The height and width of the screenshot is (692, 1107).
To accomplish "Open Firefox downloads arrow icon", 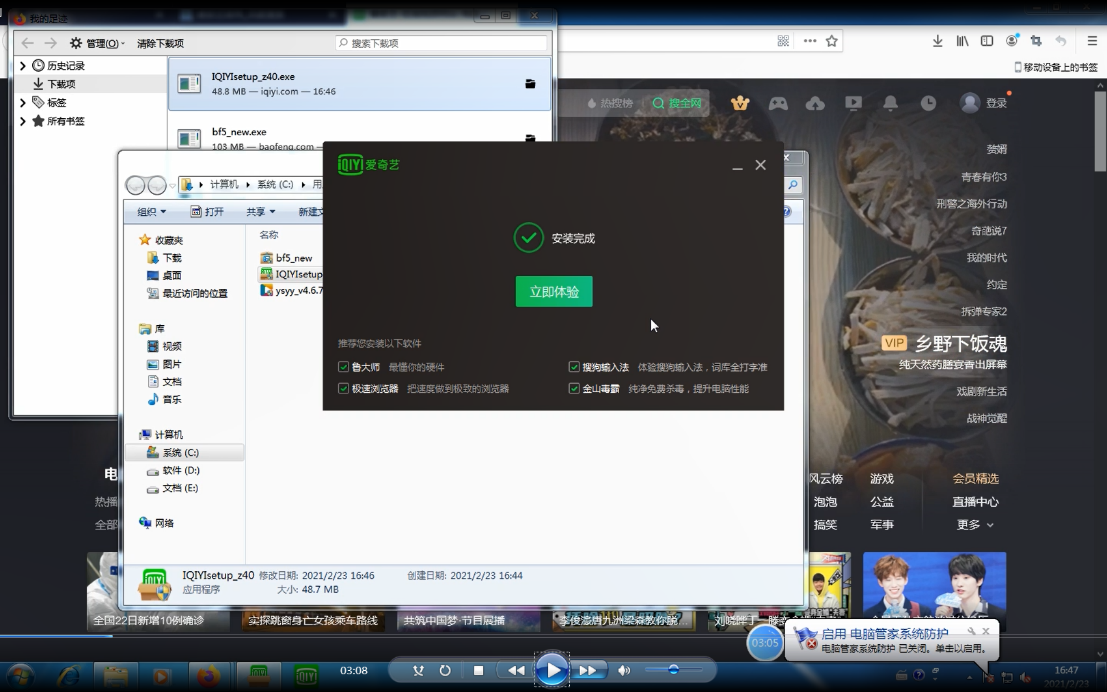I will point(938,41).
